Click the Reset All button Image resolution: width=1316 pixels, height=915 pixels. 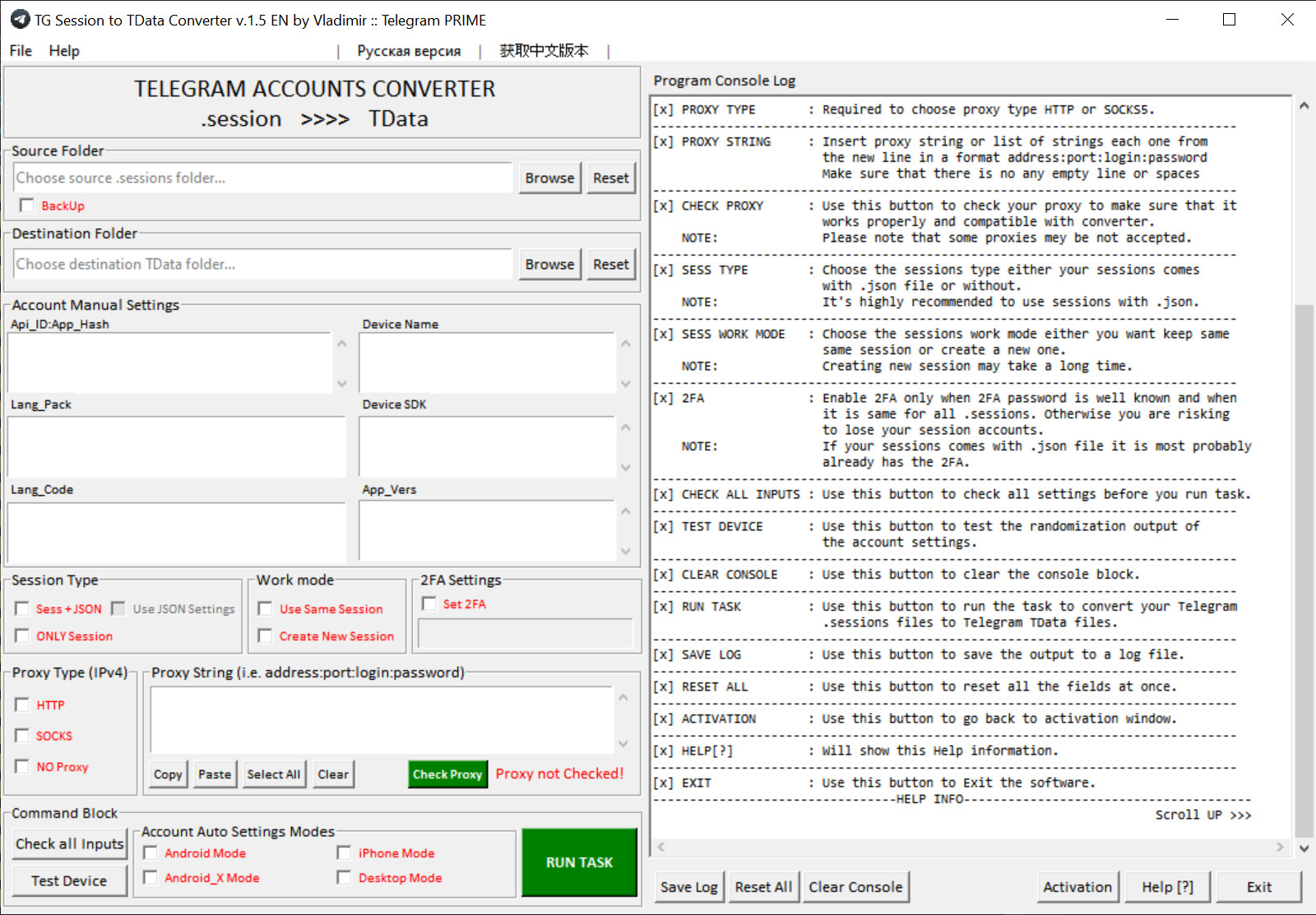coord(763,887)
